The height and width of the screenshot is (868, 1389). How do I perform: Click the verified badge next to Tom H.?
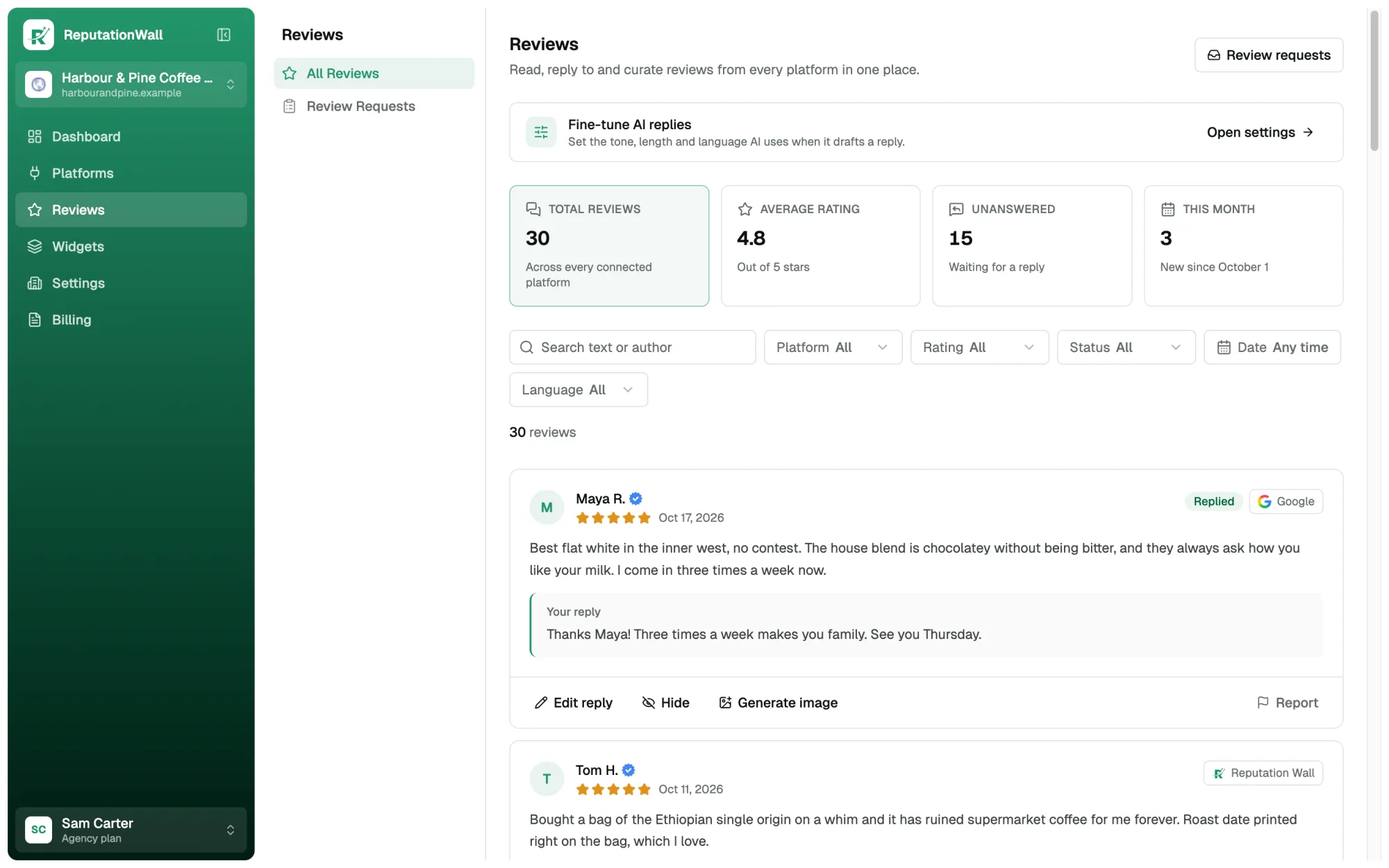tap(629, 770)
